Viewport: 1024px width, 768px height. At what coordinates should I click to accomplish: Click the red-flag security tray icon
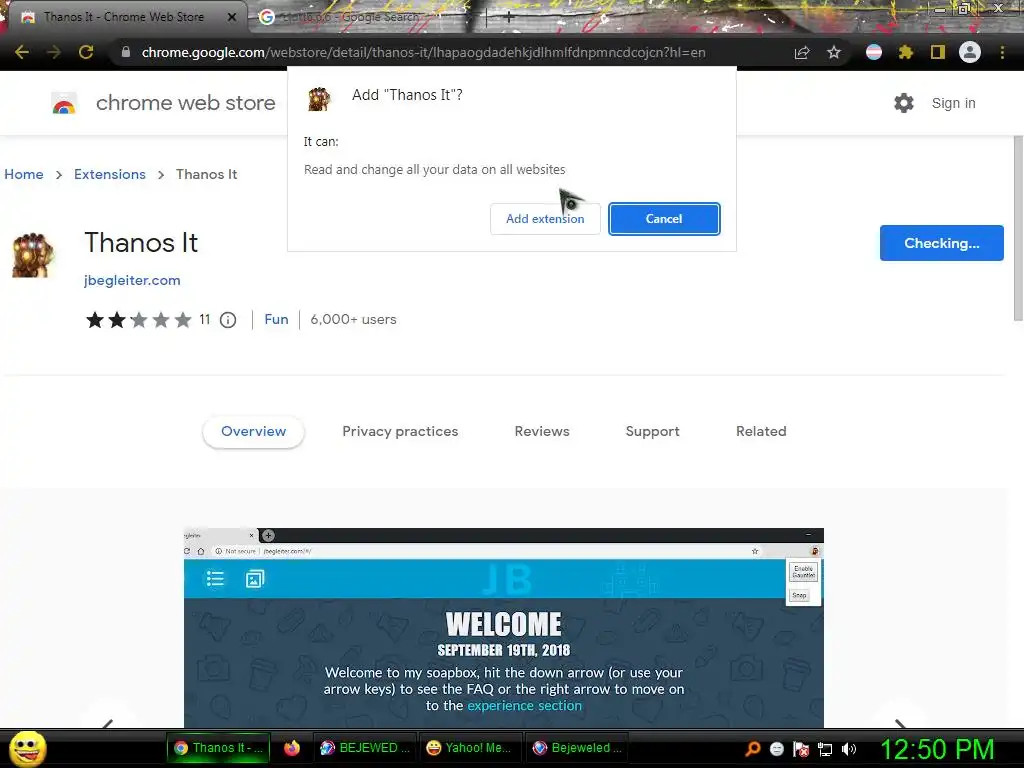pos(801,749)
